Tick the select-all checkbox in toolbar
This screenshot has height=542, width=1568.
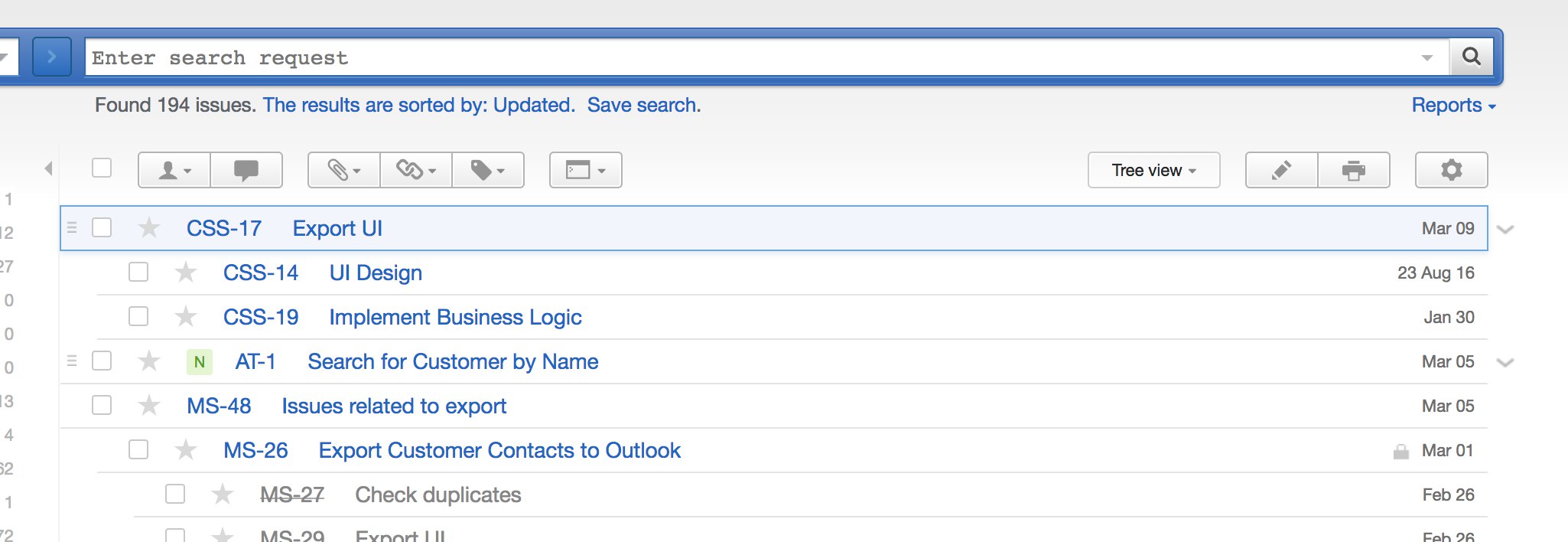coord(102,168)
